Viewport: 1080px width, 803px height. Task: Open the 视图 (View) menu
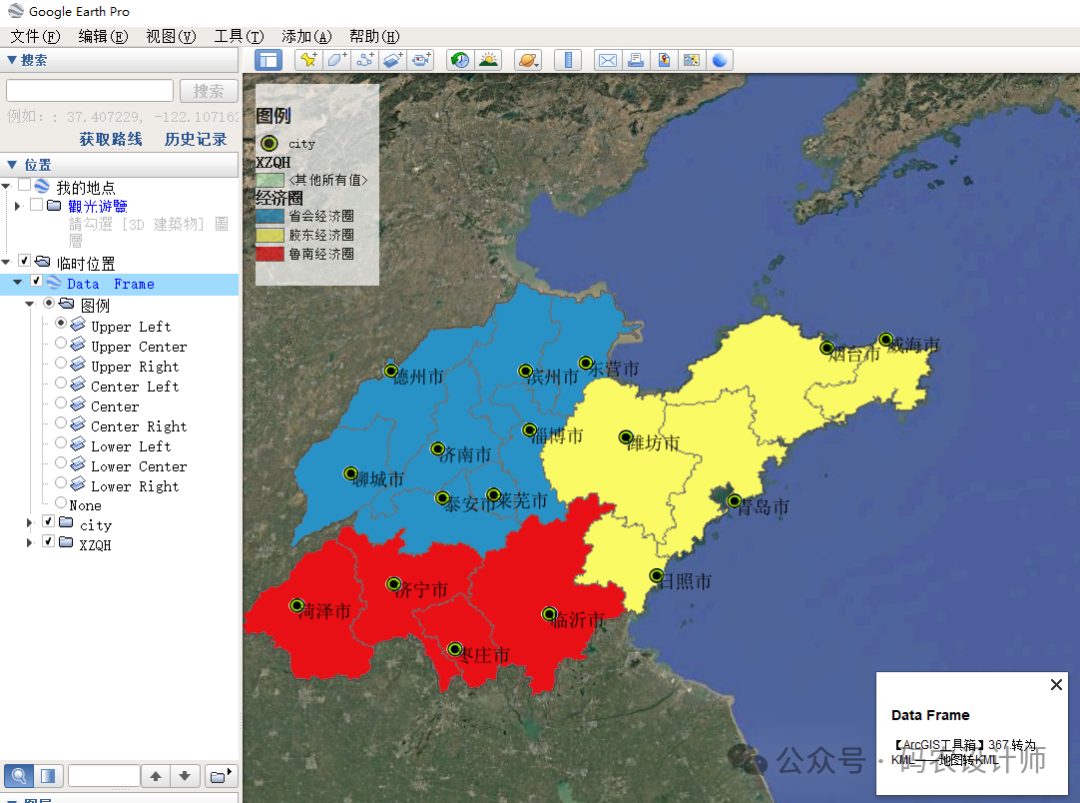(170, 36)
